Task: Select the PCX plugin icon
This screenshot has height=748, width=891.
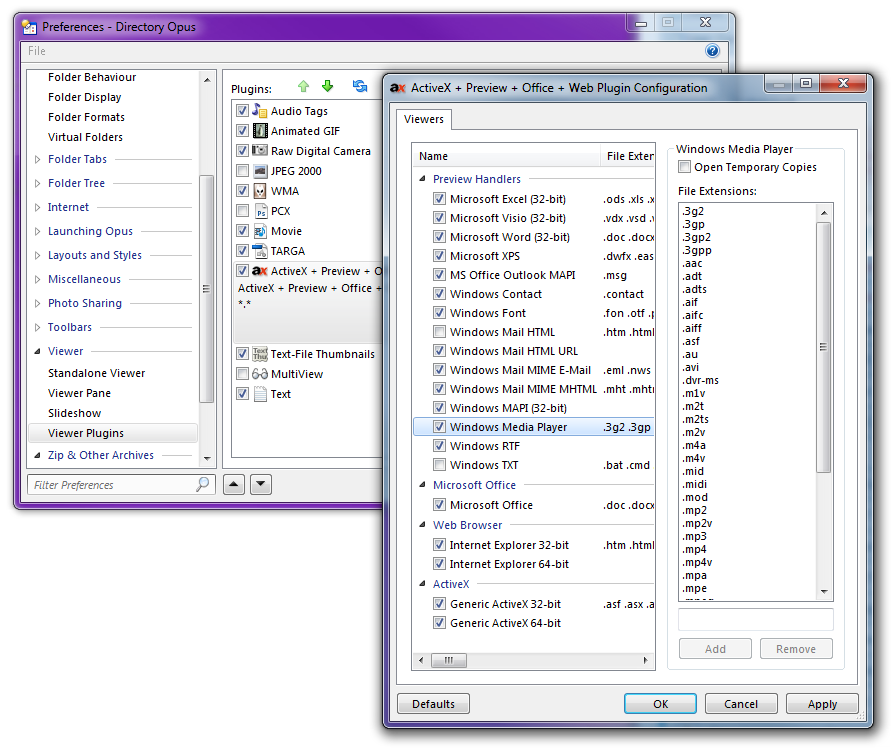Action: coord(260,211)
